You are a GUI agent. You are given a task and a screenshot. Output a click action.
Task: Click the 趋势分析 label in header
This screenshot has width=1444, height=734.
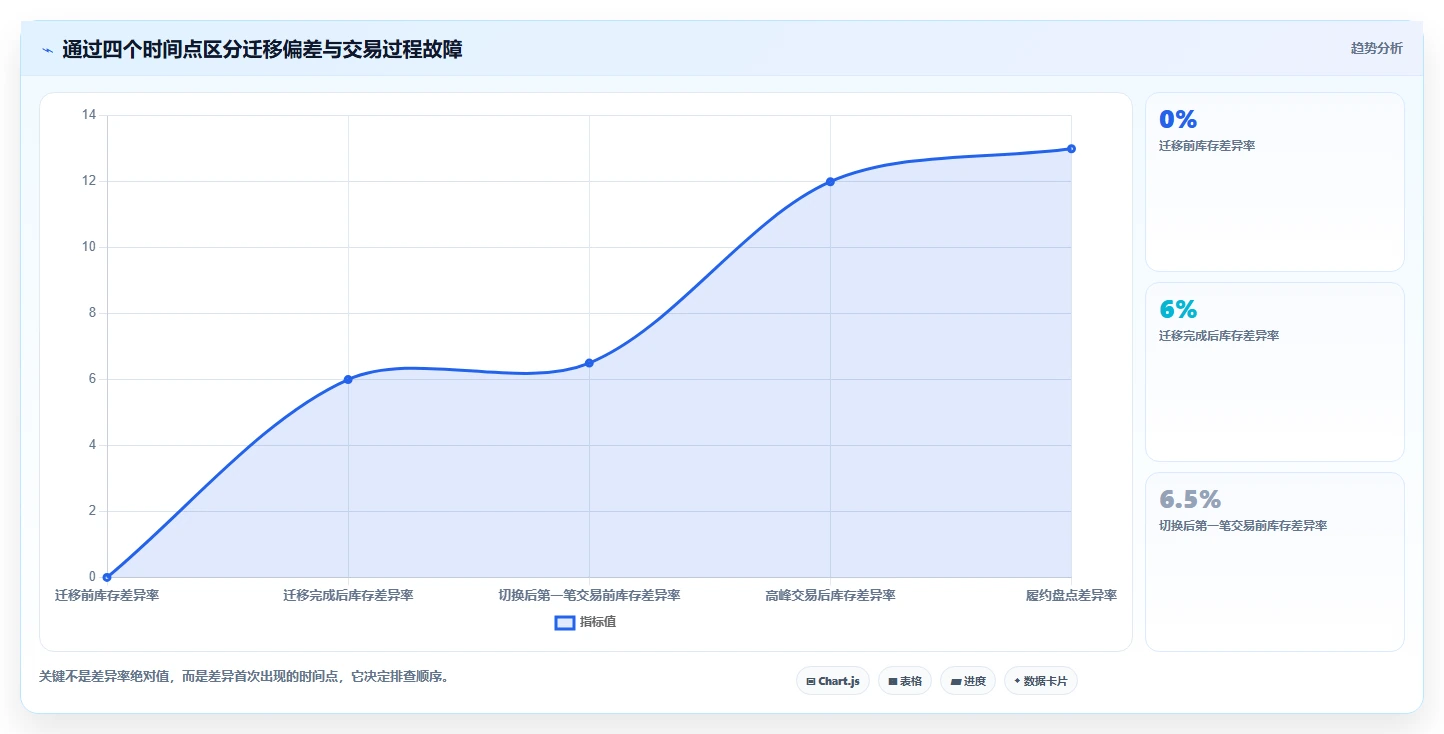(x=1376, y=48)
